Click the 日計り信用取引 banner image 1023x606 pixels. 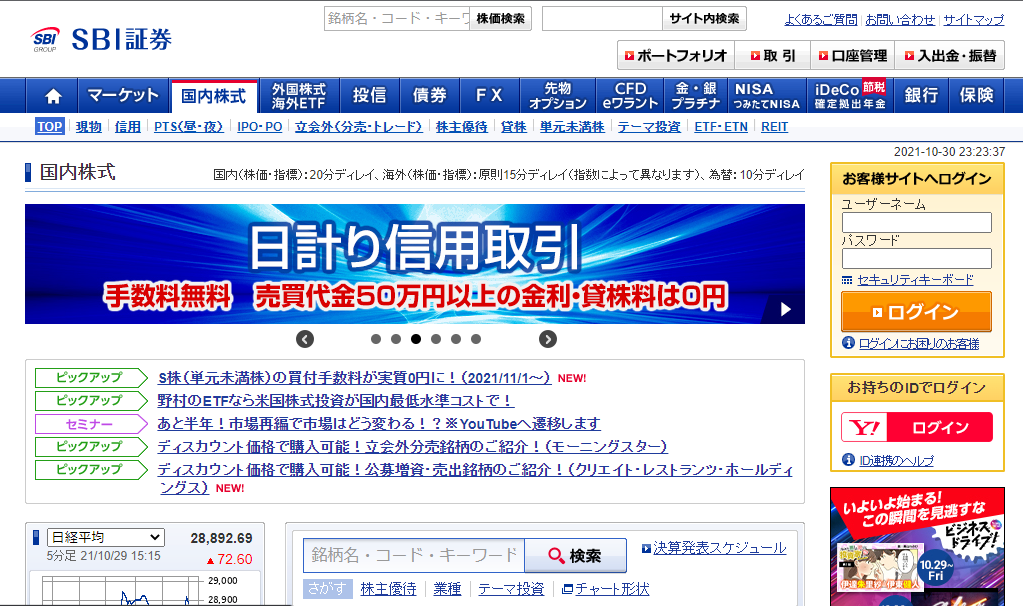click(x=415, y=264)
